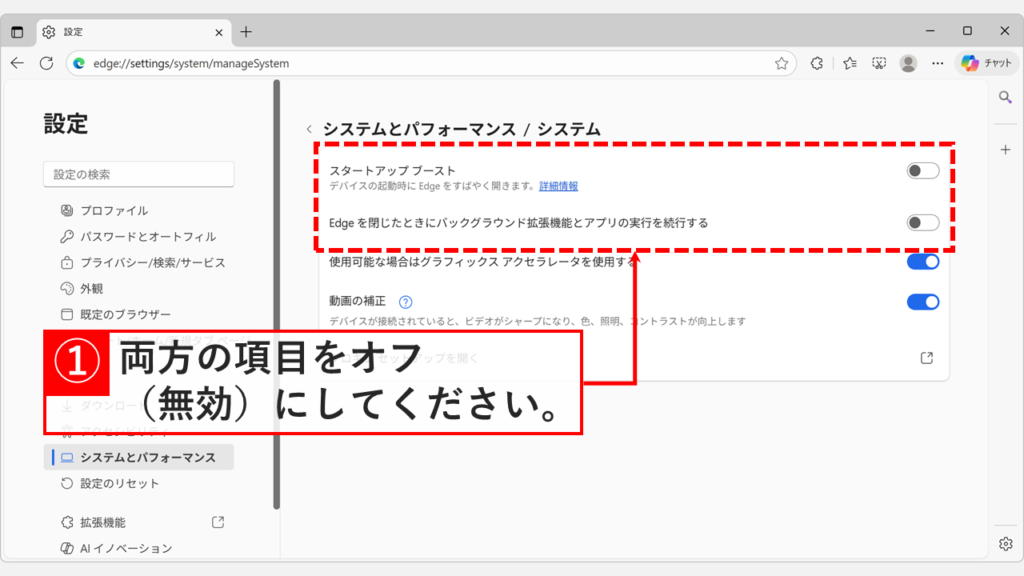Open PC startup settings via external link button
This screenshot has width=1024, height=576.
(925, 356)
